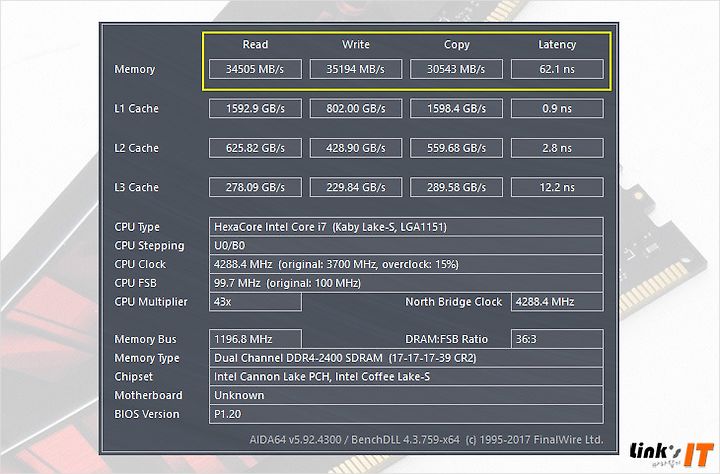Click the Read column header
720x474 pixels.
[255, 45]
